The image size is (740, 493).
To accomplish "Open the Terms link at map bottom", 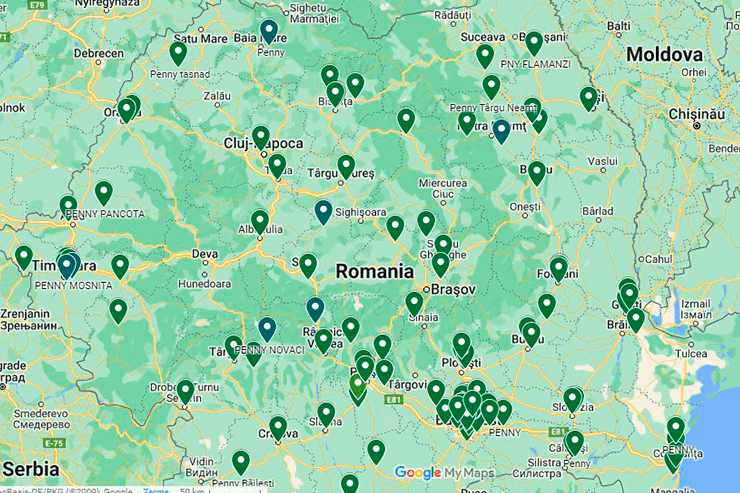I will (156, 490).
